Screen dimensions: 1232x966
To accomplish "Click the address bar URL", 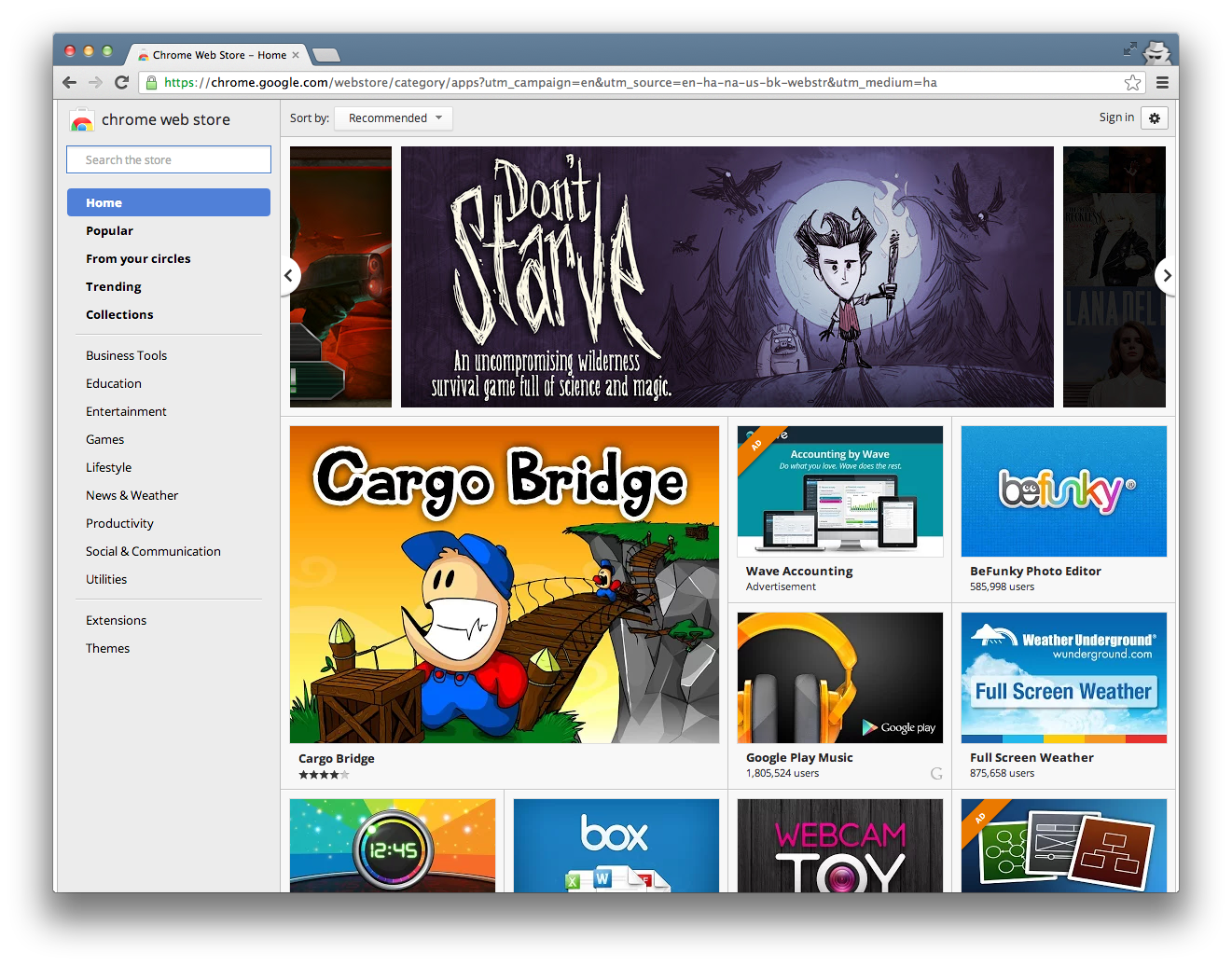I will point(550,82).
